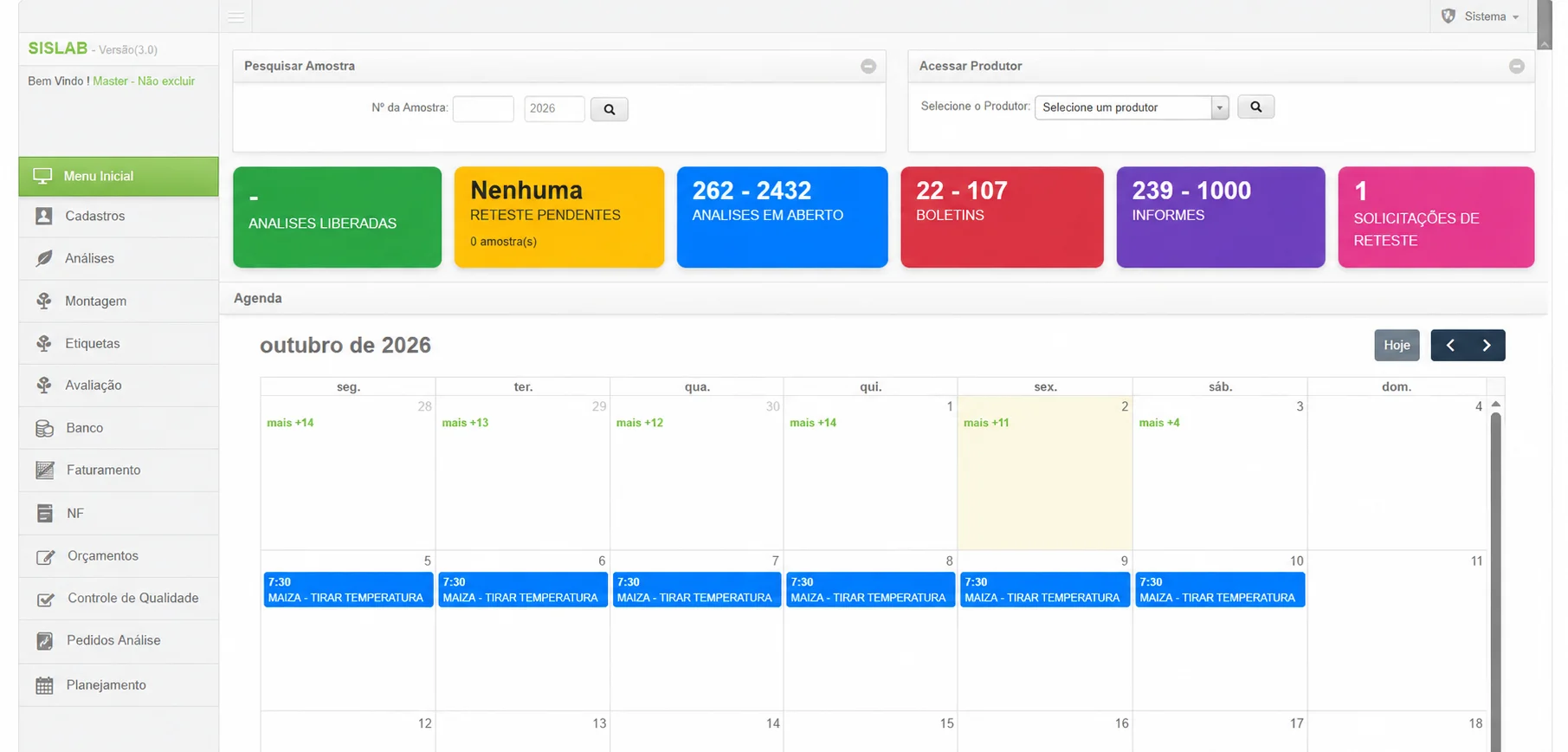
Task: Click the Master - Não excluir link
Action: [x=144, y=81]
